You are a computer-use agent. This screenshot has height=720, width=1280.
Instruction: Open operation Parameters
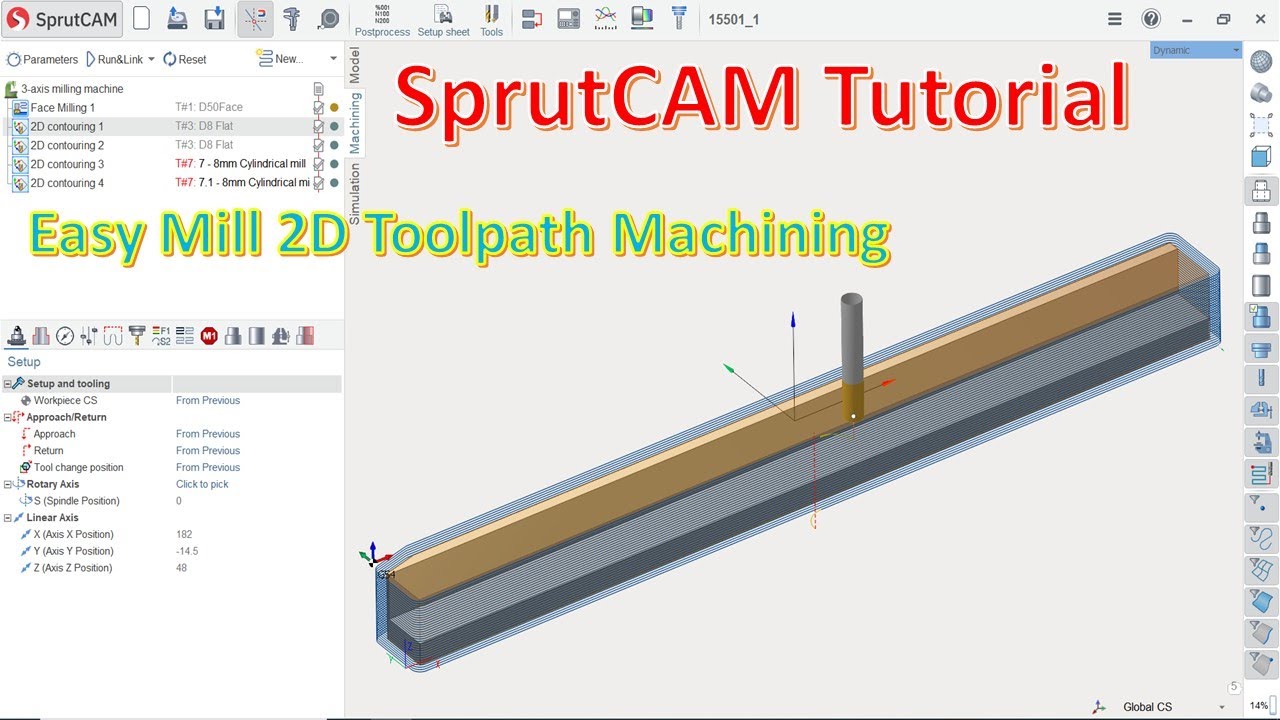tap(42, 59)
